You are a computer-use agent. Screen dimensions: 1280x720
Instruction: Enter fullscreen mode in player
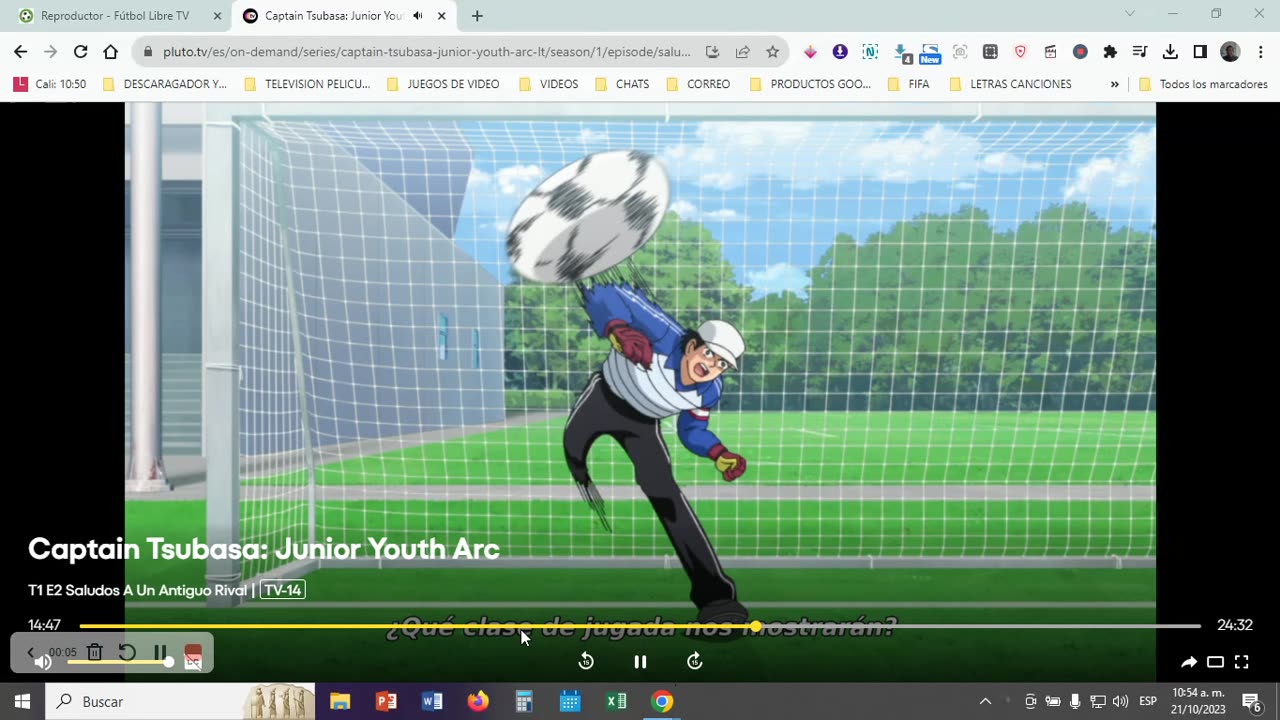(x=1241, y=662)
